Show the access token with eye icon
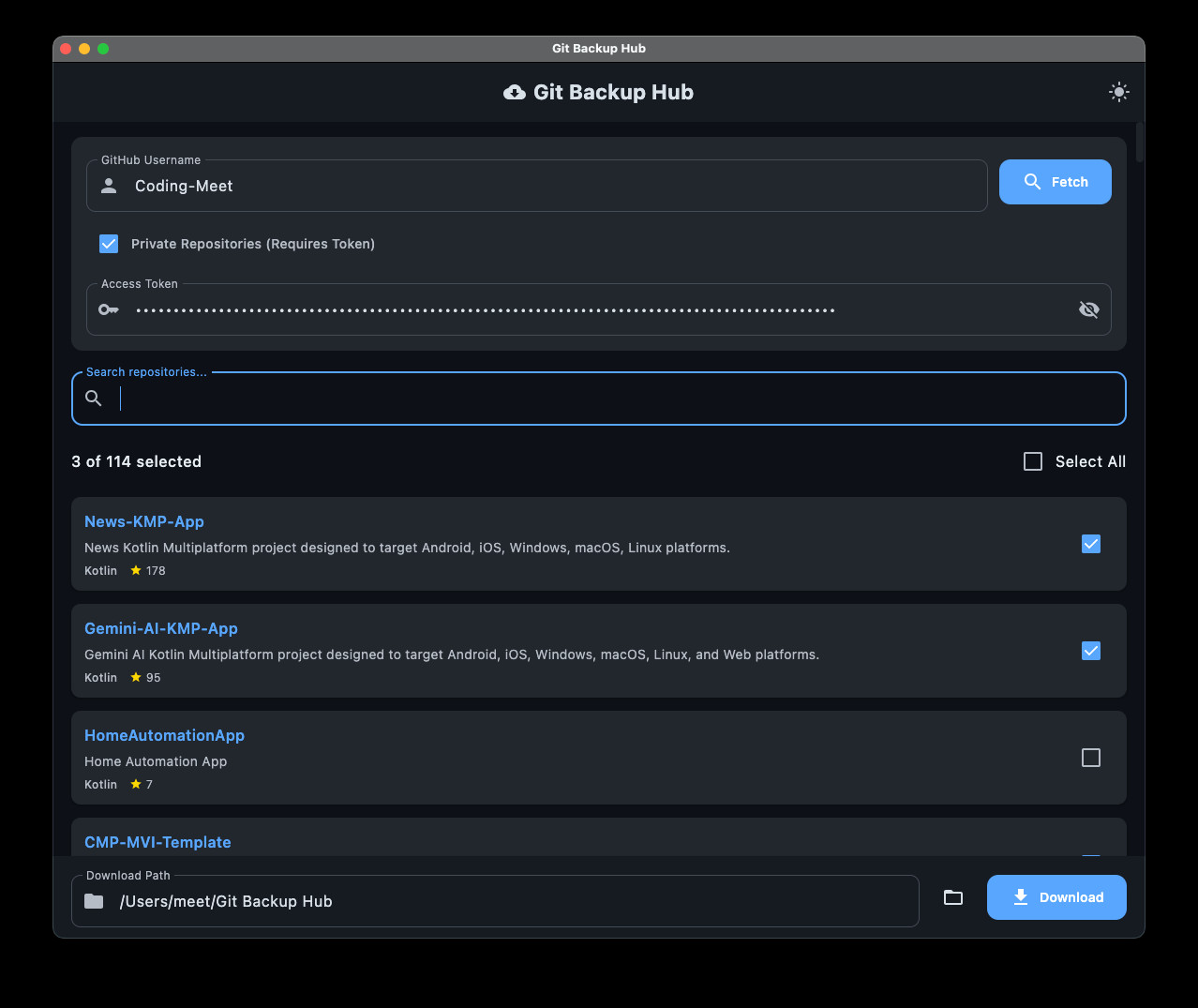The height and width of the screenshot is (1008, 1198). [x=1088, y=309]
